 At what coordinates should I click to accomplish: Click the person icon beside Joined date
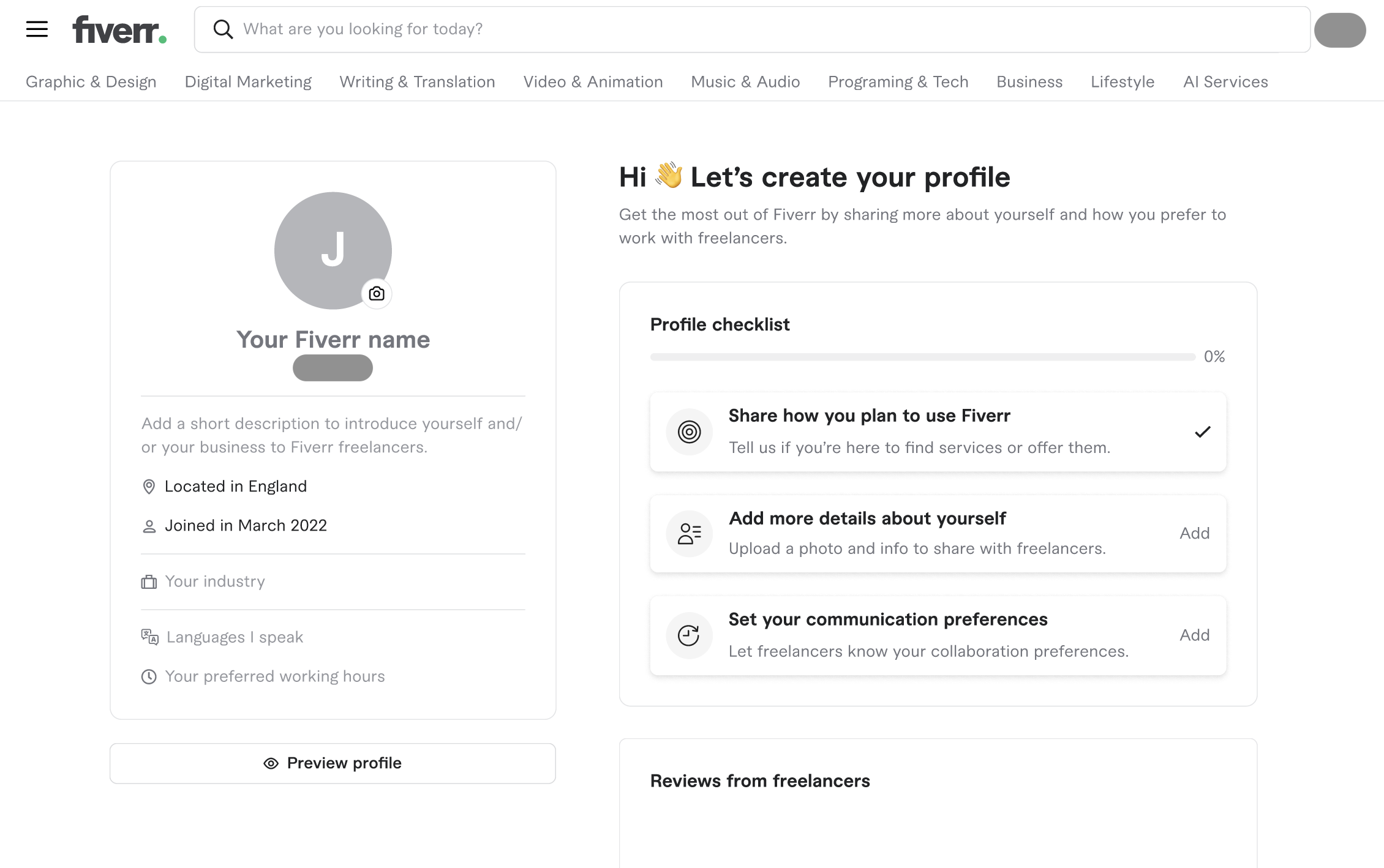tap(149, 526)
